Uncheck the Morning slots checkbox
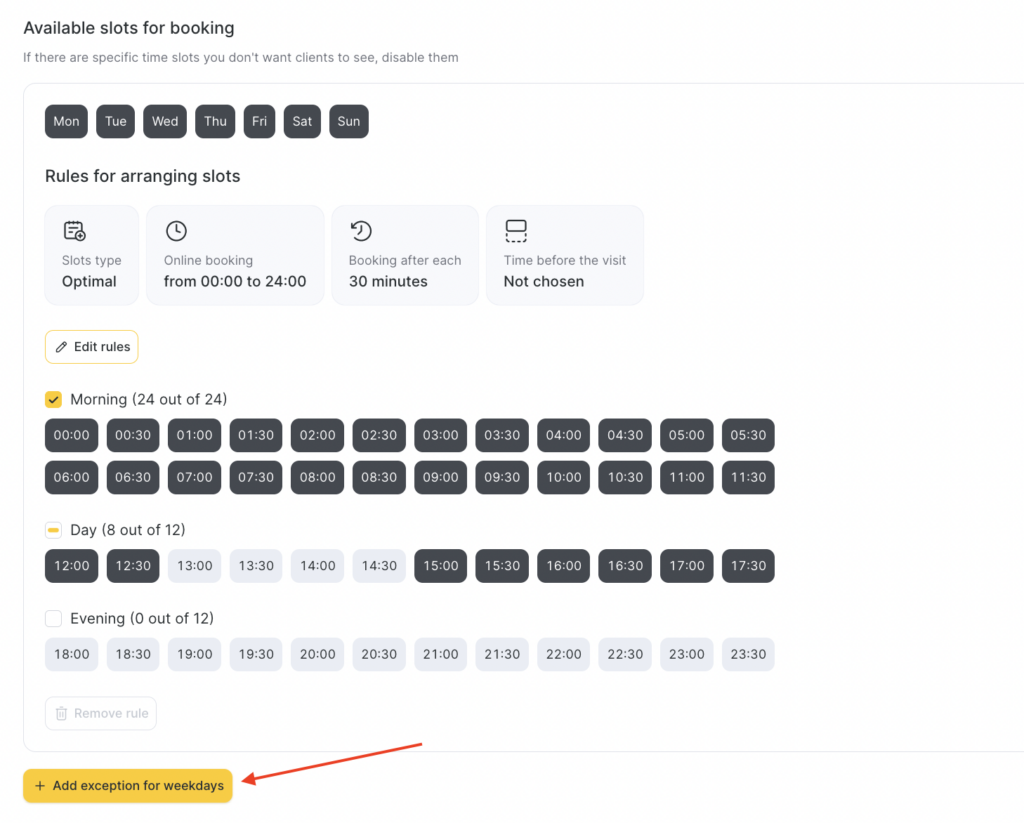The height and width of the screenshot is (823, 1024). (54, 400)
